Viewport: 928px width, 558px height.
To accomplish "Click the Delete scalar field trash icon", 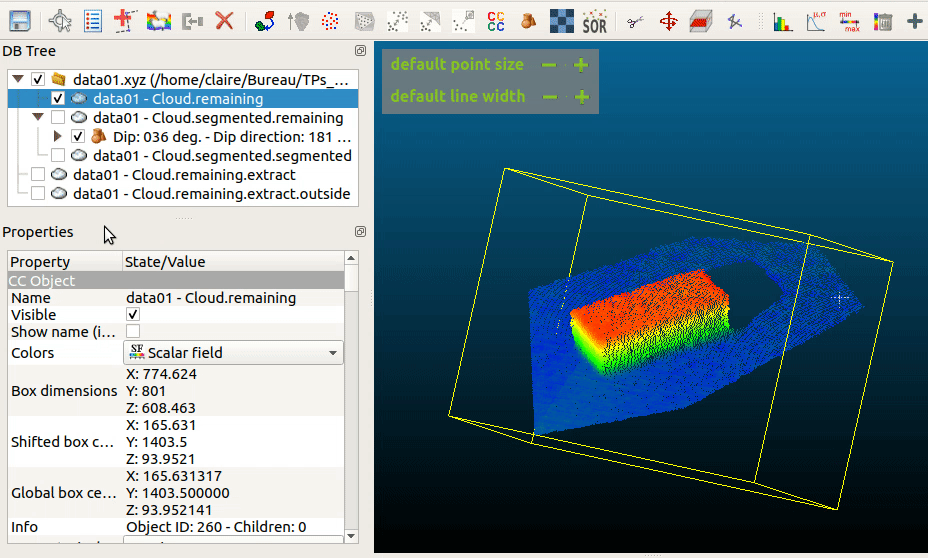I will 882,22.
